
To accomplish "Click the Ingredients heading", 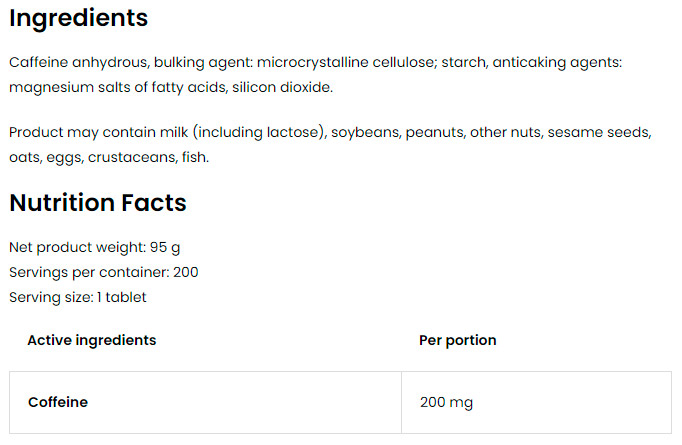I will click(x=79, y=18).
